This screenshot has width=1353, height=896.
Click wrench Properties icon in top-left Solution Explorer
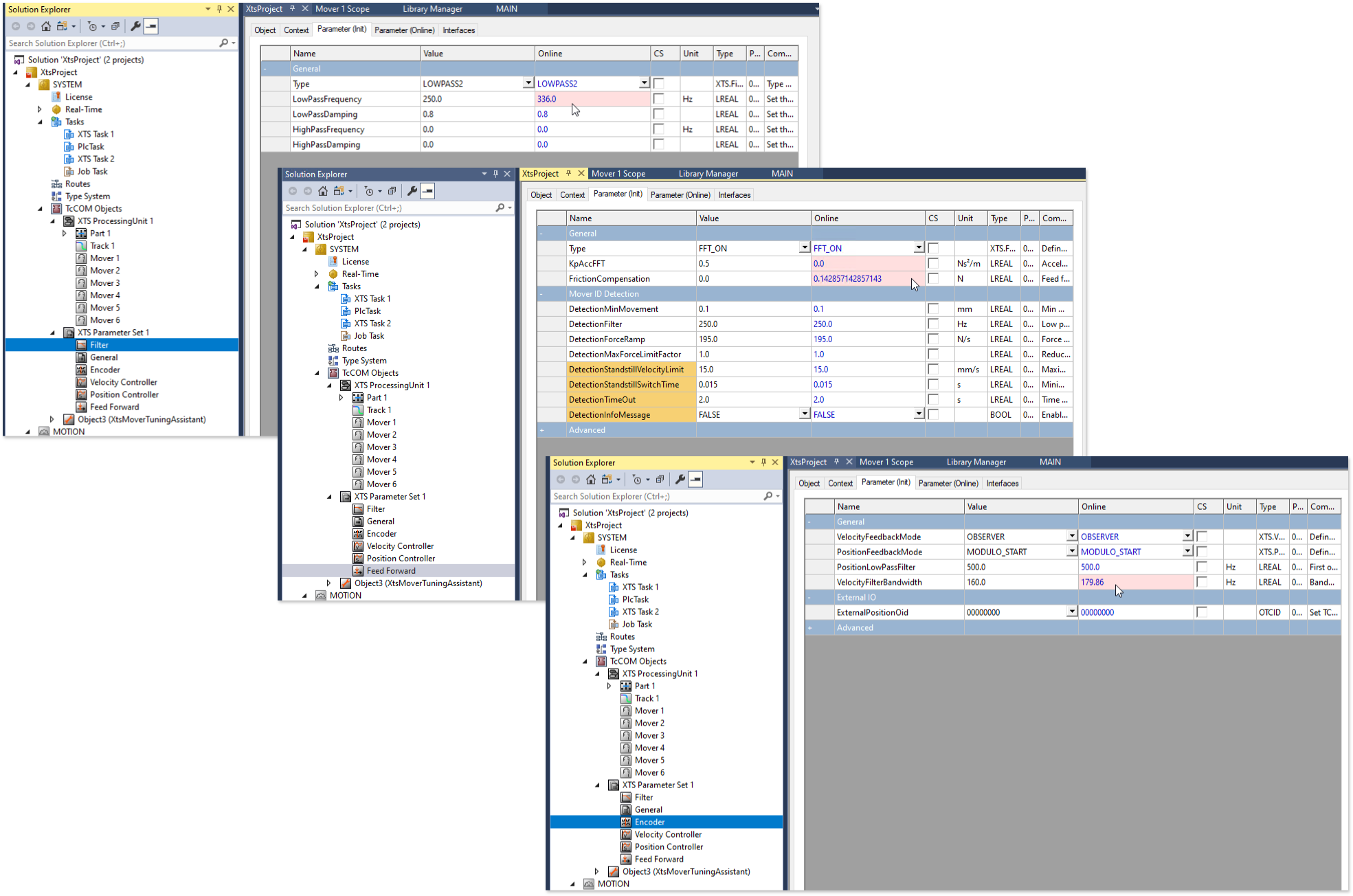135,26
